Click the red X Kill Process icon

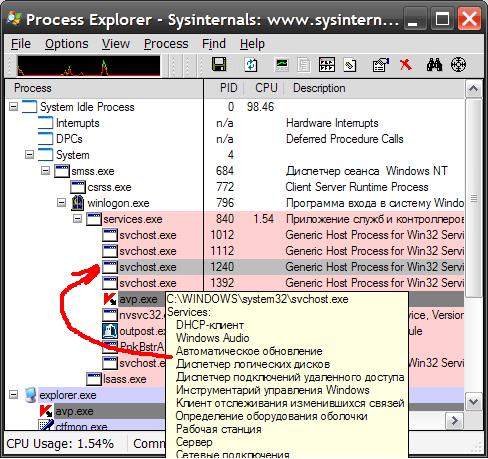click(406, 64)
